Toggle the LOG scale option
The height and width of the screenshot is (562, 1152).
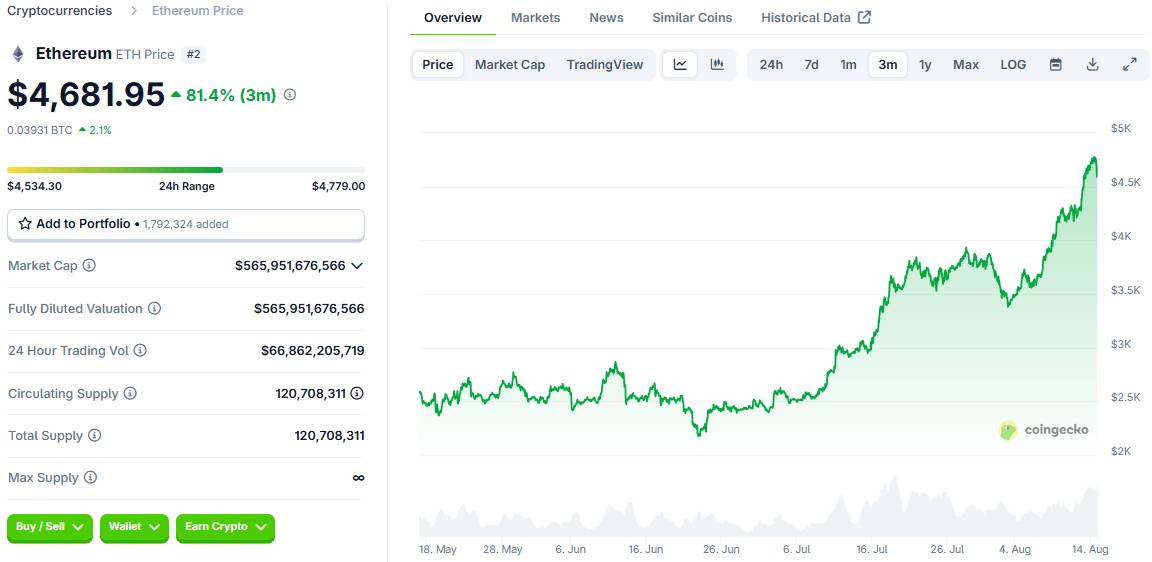click(1013, 65)
